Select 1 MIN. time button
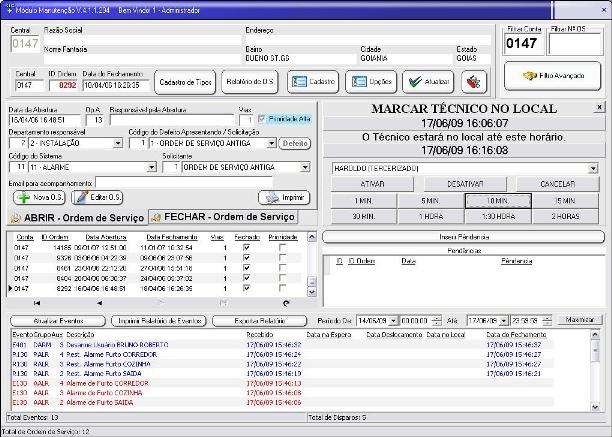 (x=364, y=201)
